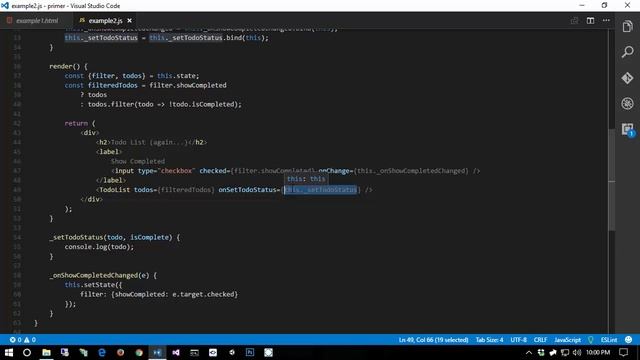640x360 pixels.
Task: Split the editor with the split icon
Action: (590, 20)
